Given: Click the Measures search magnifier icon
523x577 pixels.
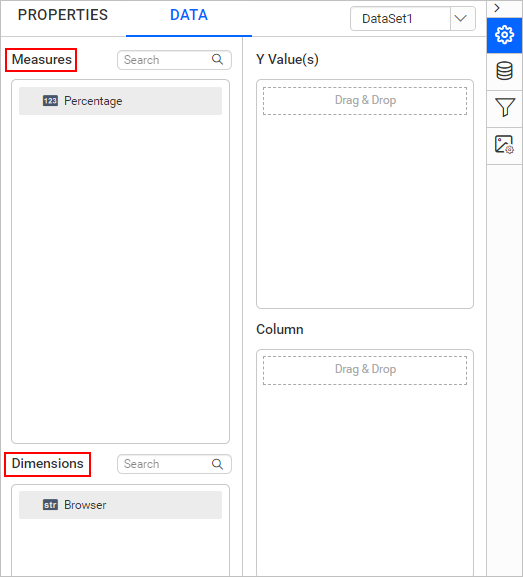Looking at the screenshot, I should pos(217,59).
